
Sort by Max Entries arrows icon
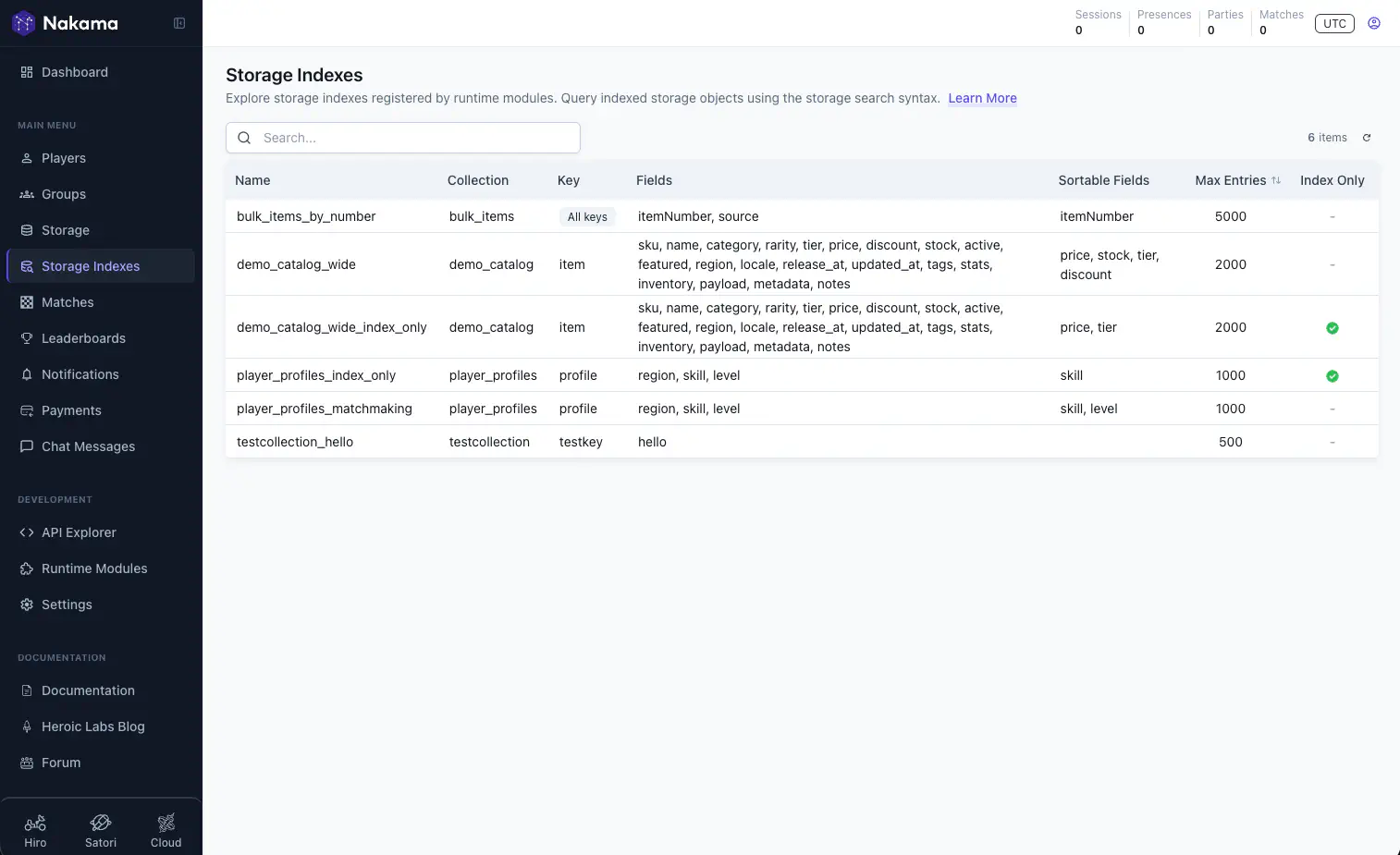(x=1276, y=180)
